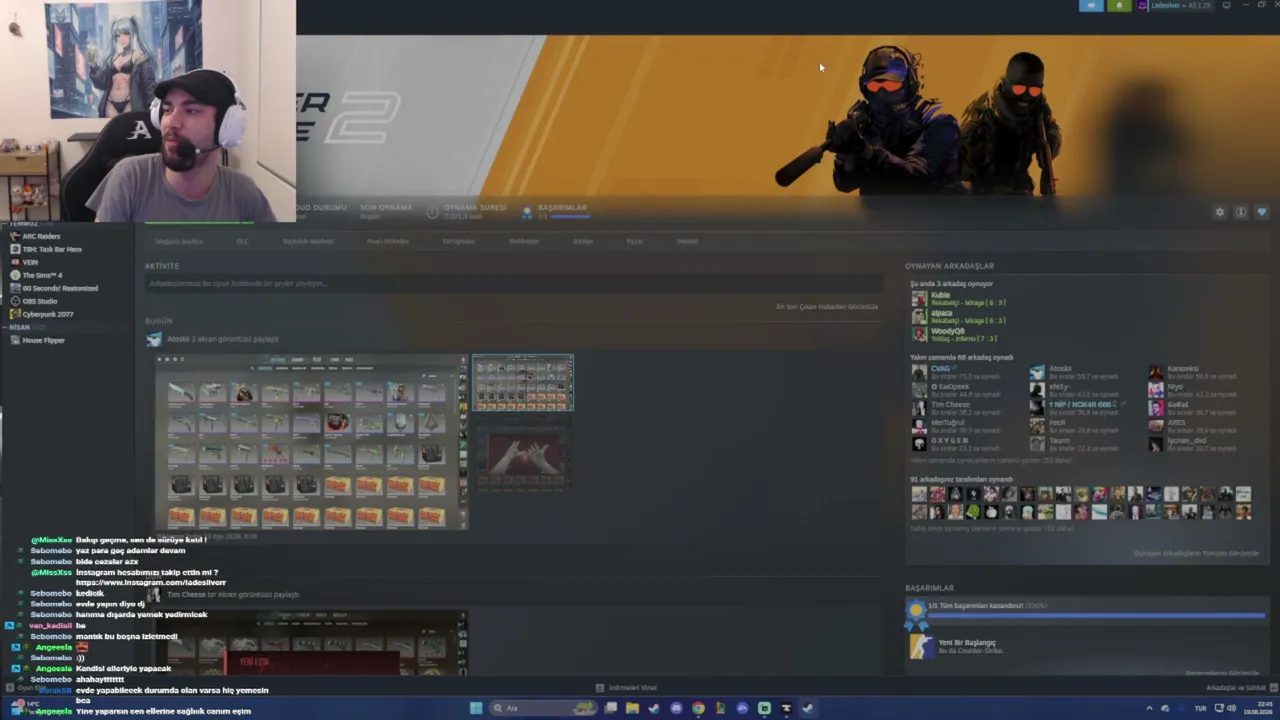Open VEIN from the library list
The width and height of the screenshot is (1280, 720).
pos(30,262)
